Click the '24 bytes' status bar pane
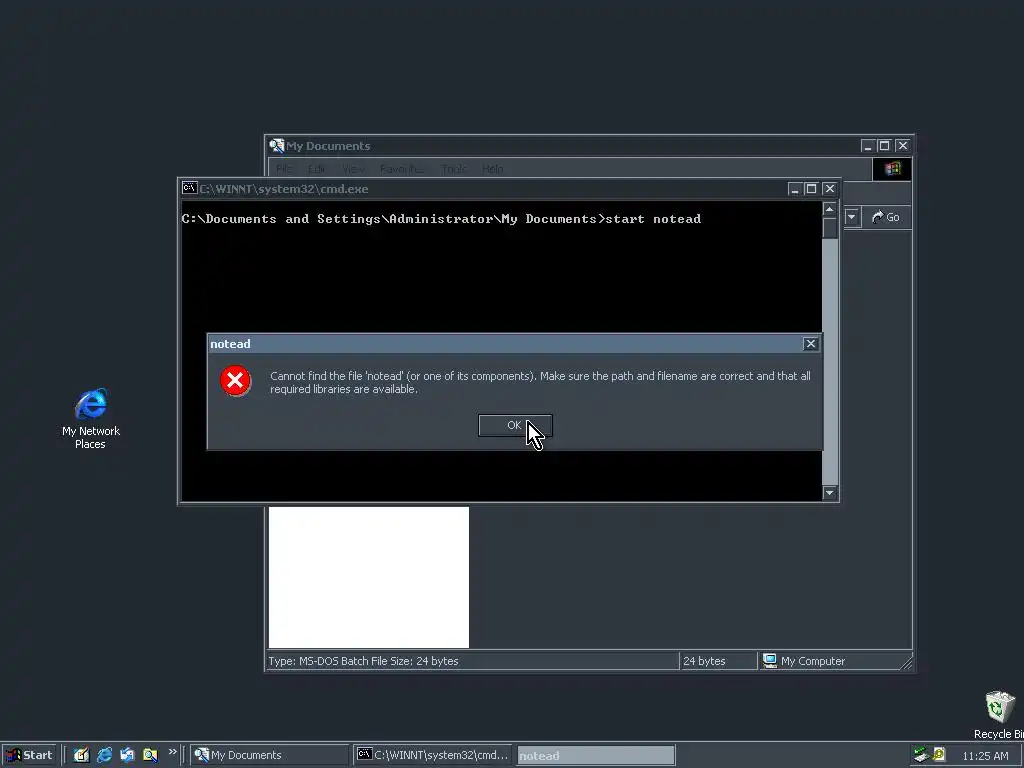 (x=718, y=661)
